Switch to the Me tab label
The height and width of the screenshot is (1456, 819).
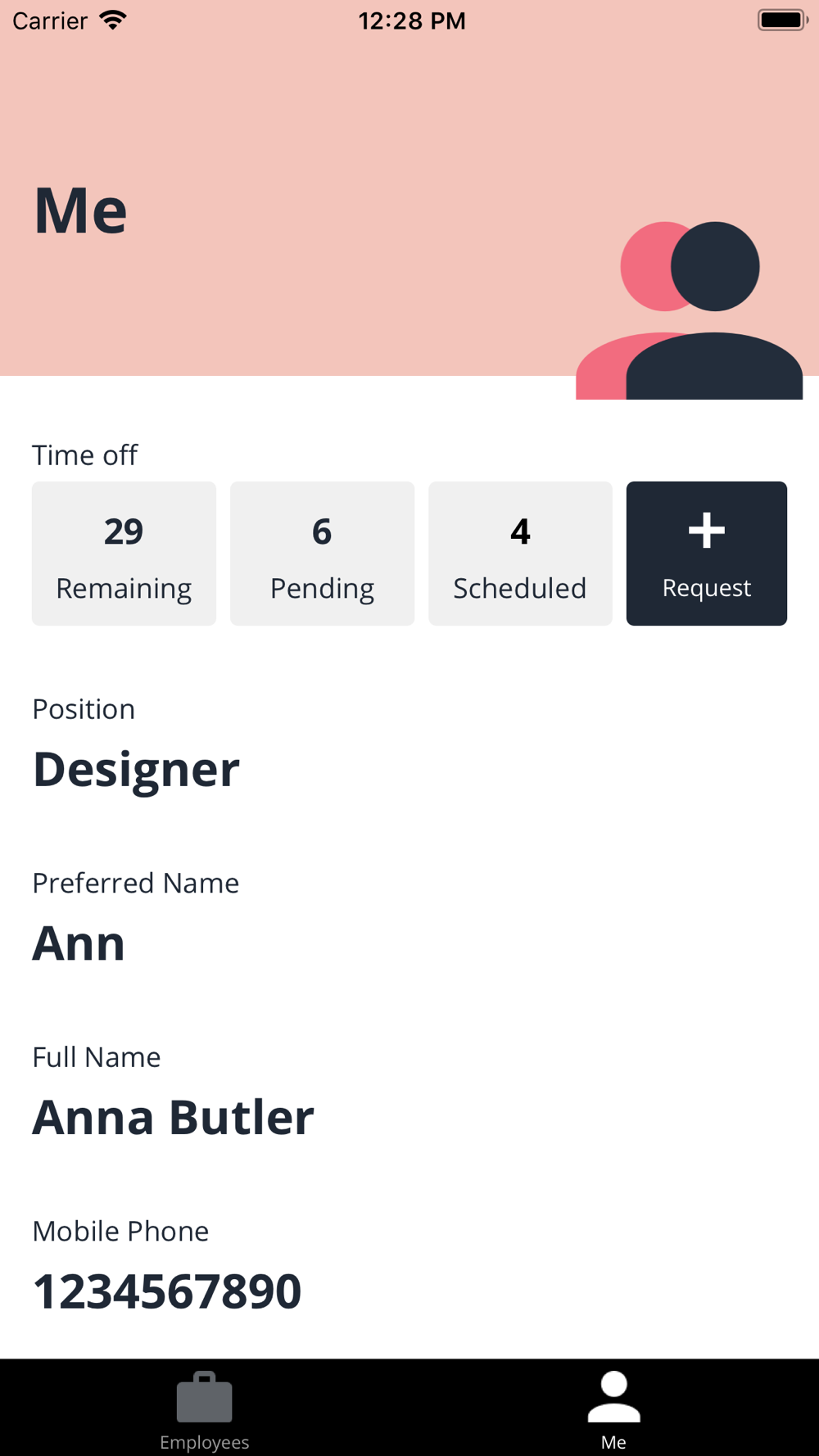coord(613,1442)
